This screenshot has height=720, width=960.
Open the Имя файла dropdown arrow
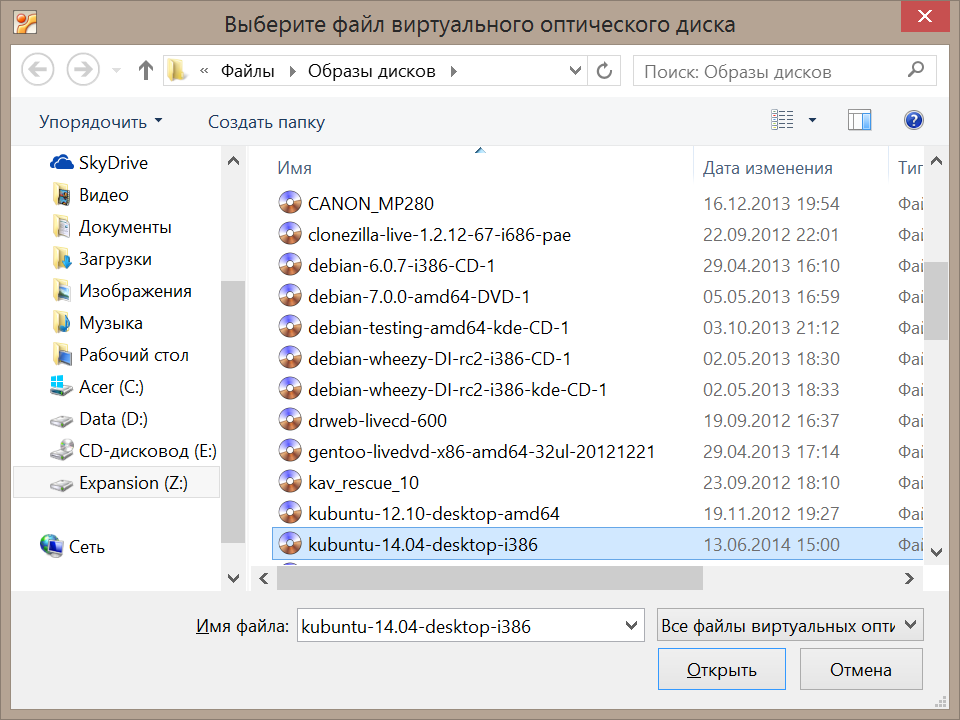point(631,625)
